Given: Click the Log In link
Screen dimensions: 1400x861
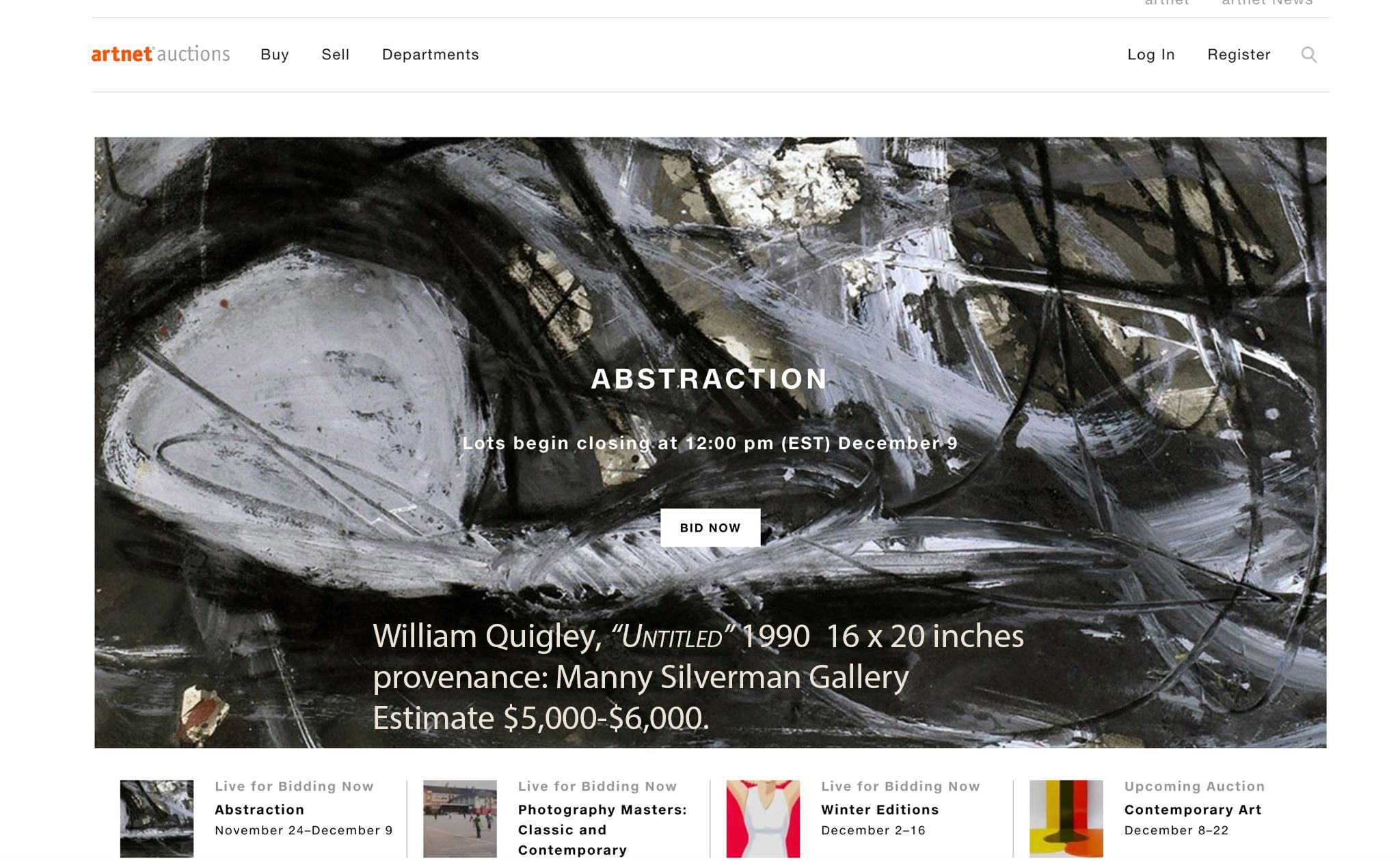Looking at the screenshot, I should (x=1151, y=55).
